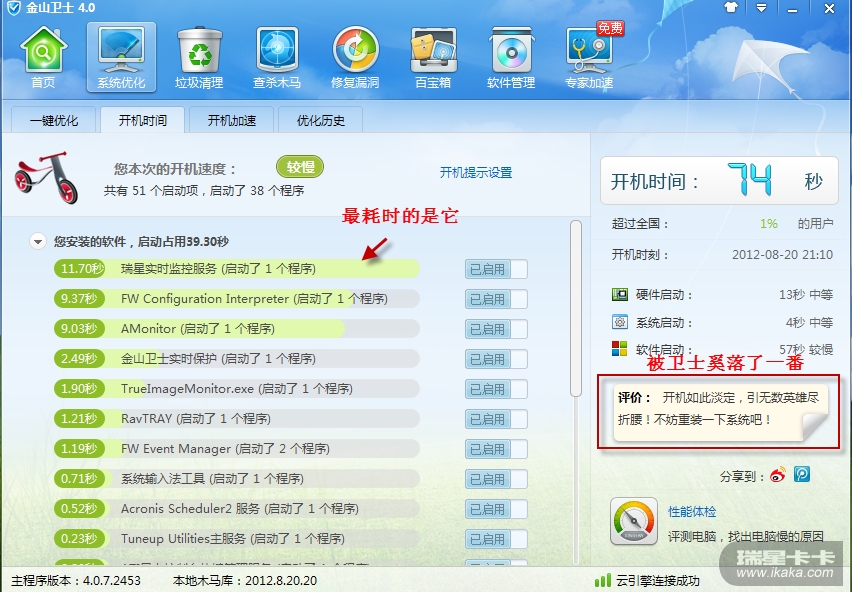Toggle 已启用 for Tuneup Utilities主服务

point(496,539)
